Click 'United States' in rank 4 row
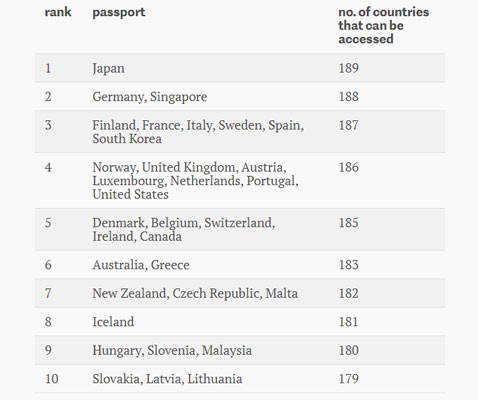The image size is (478, 400). coord(130,194)
